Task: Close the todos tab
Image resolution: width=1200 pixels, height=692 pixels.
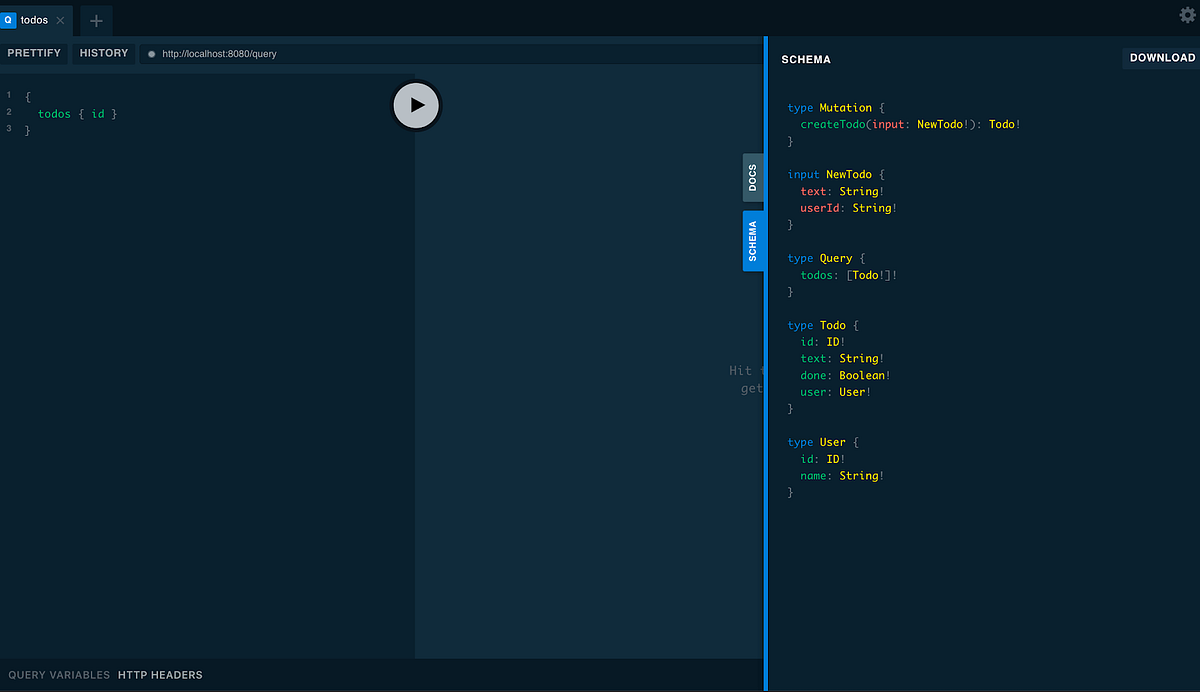Action: (x=59, y=19)
